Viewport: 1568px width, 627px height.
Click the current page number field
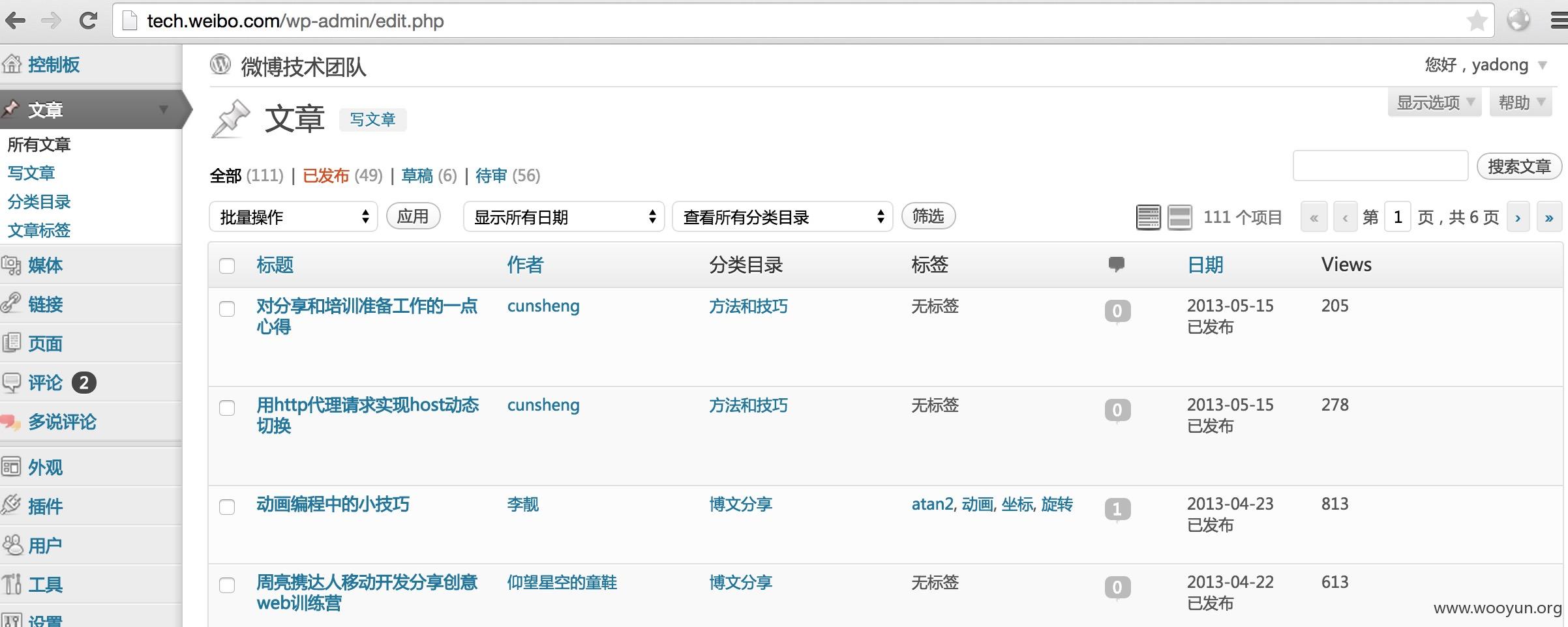1397,217
